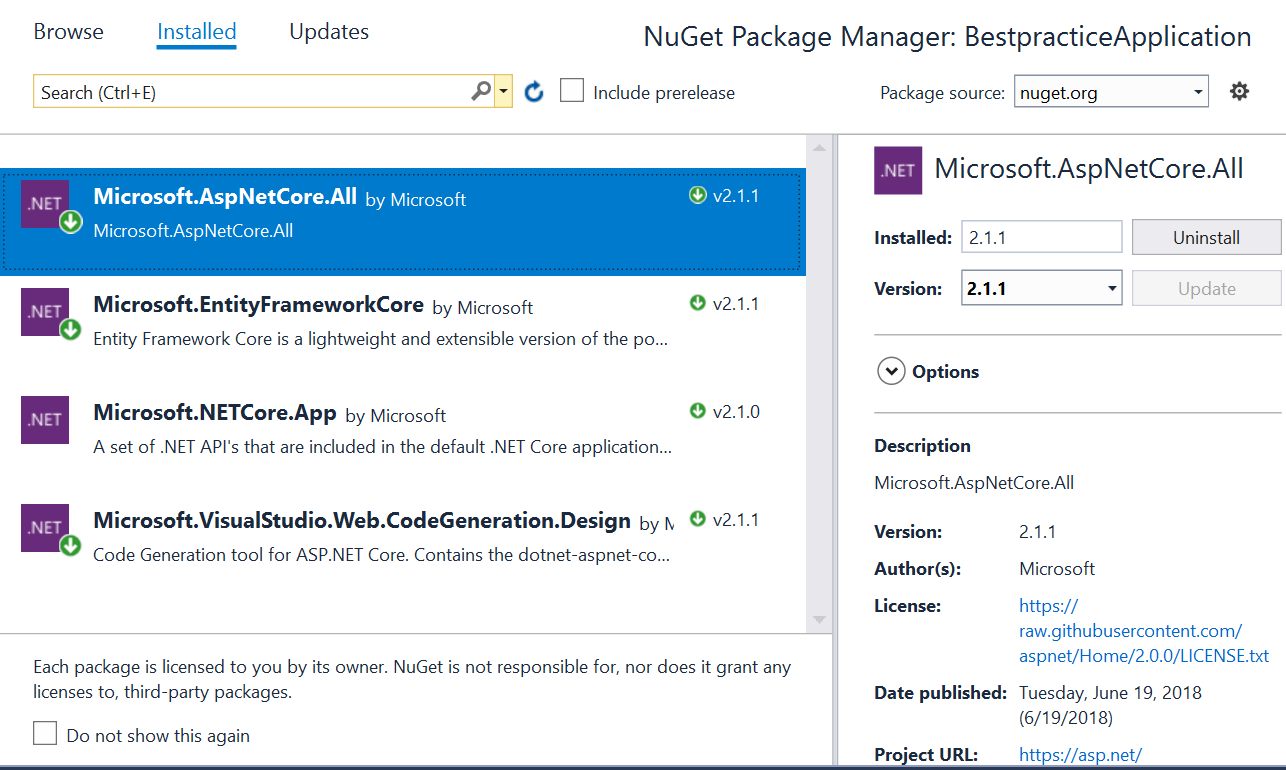This screenshot has width=1286, height=770.
Task: Click the search magnifier icon
Action: pos(481,92)
